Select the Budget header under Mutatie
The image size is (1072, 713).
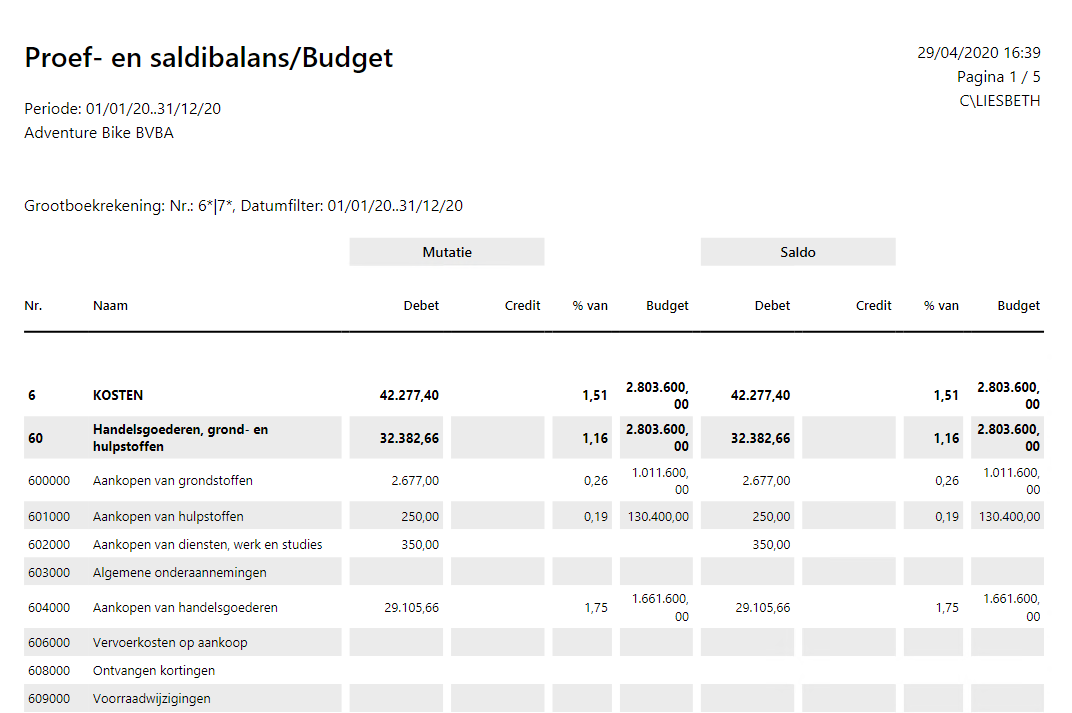[667, 305]
